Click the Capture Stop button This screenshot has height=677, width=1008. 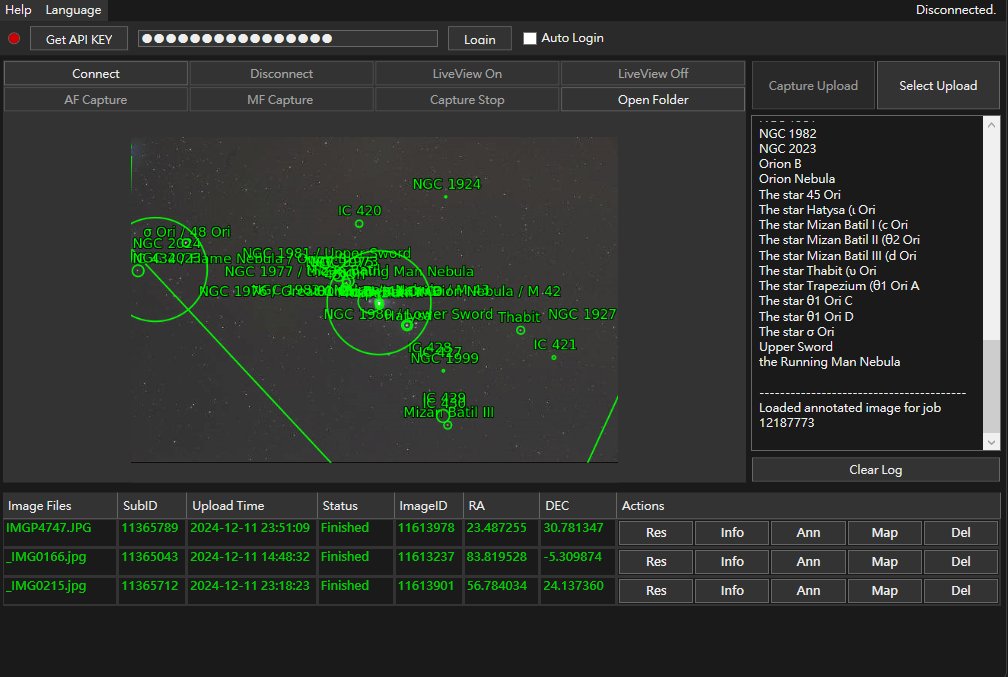tap(467, 100)
